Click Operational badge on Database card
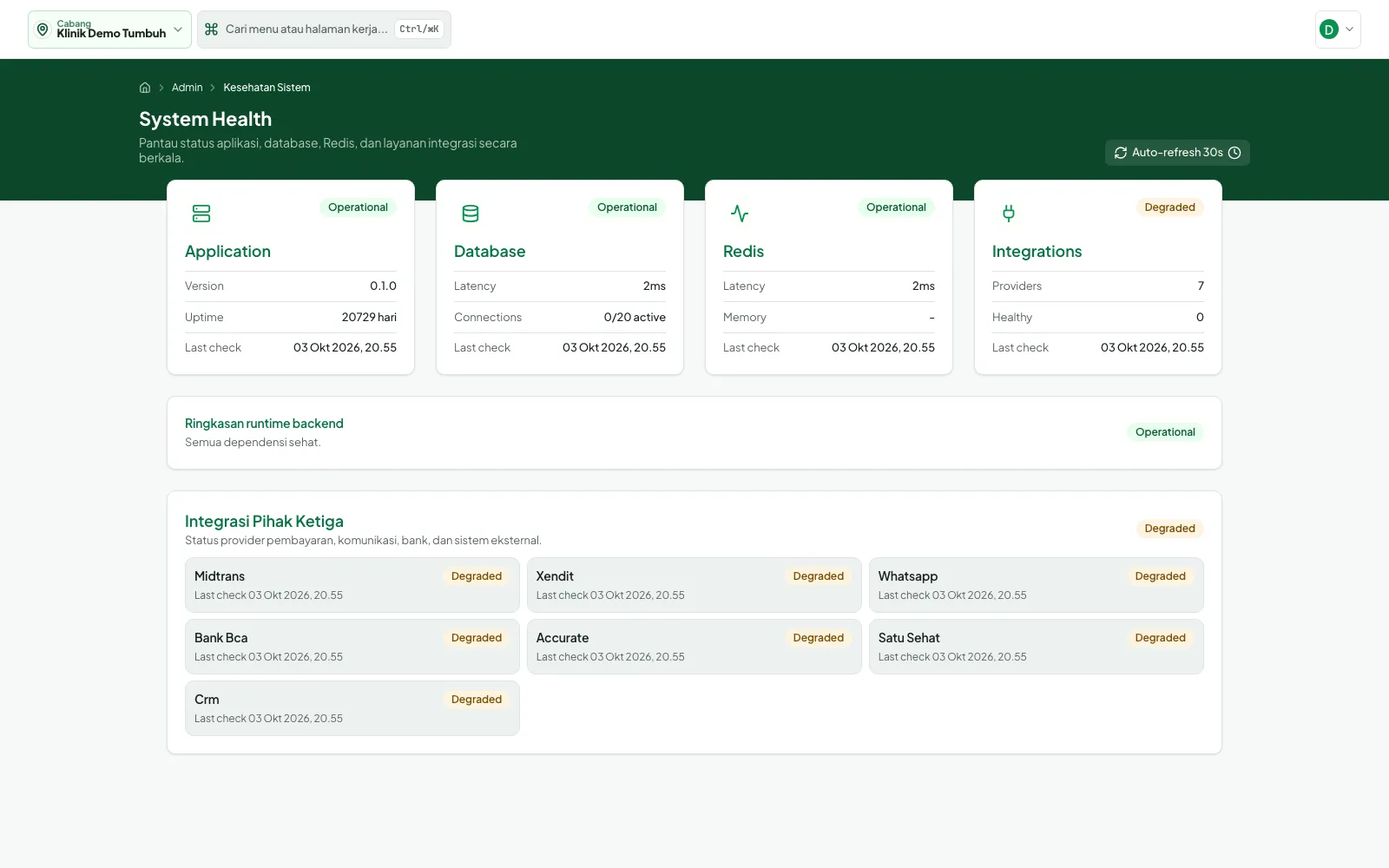 click(x=627, y=207)
